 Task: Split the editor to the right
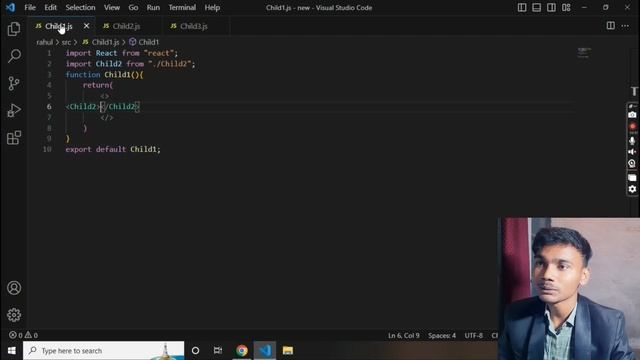coord(611,26)
